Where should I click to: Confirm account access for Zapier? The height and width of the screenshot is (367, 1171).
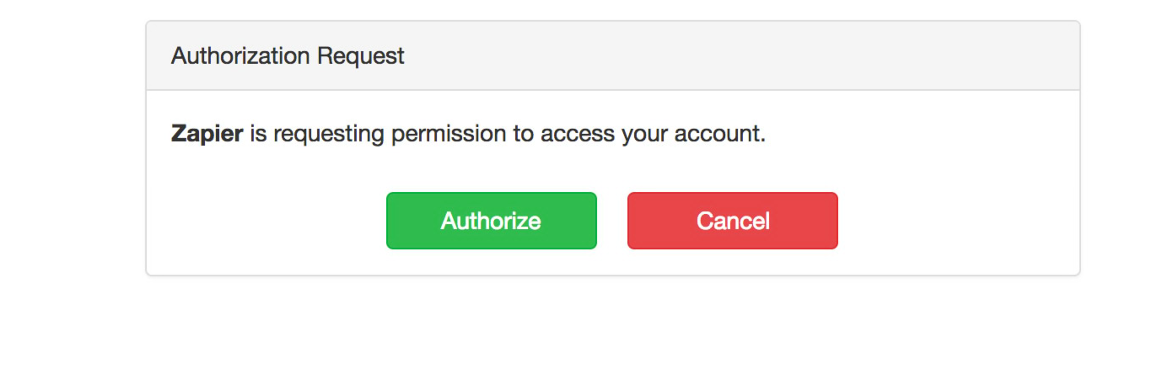[x=491, y=220]
